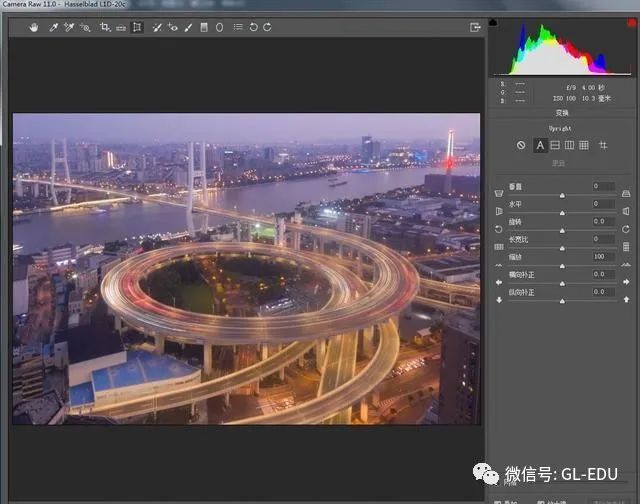The height and width of the screenshot is (504, 640).
Task: Select the Hand tool in toolbar
Action: [x=33, y=27]
